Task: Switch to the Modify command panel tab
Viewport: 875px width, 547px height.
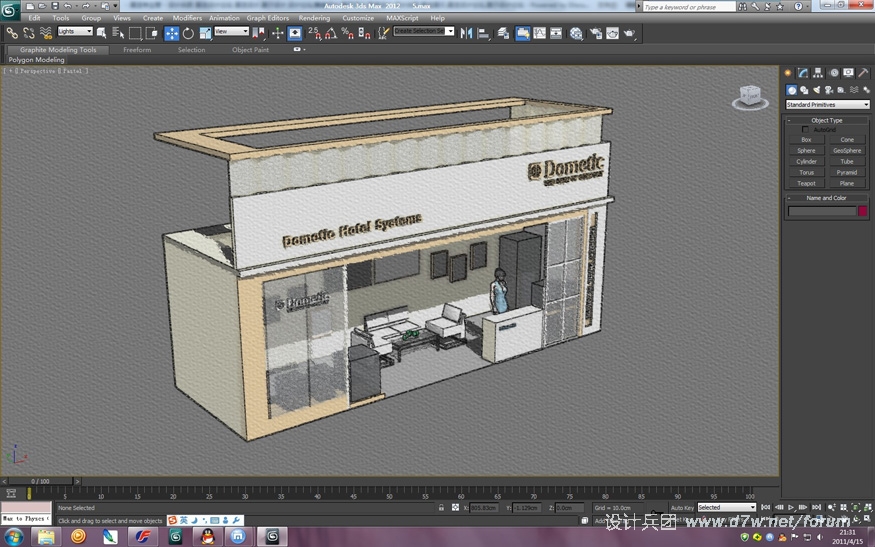Action: tap(803, 73)
